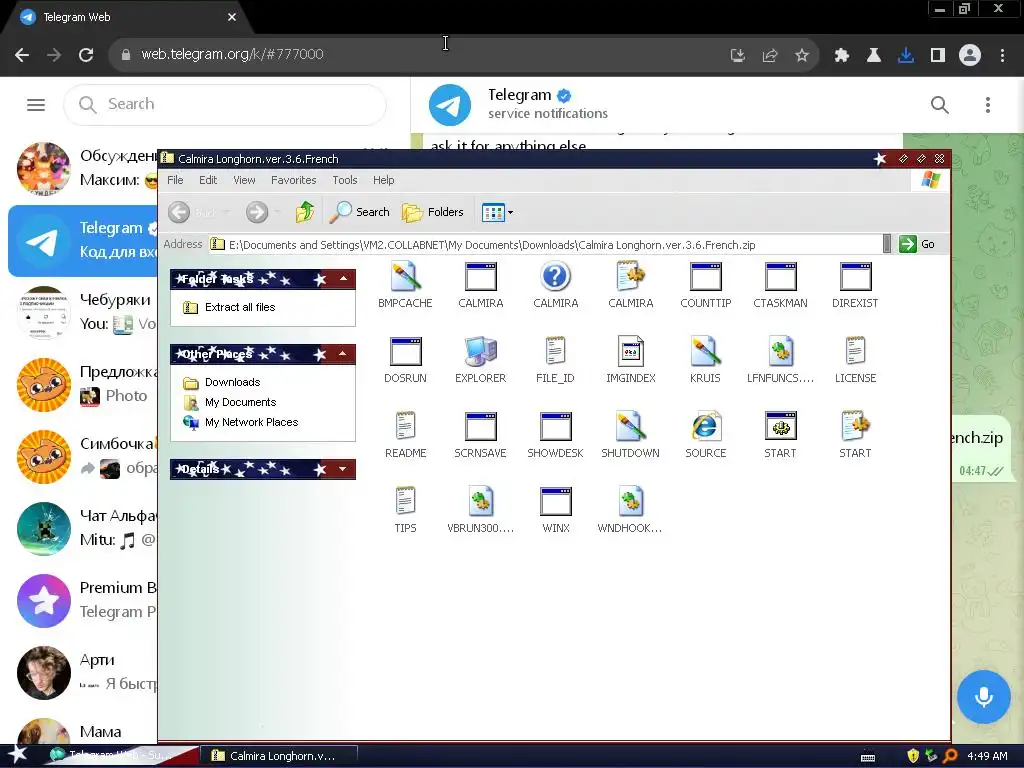The width and height of the screenshot is (1024, 768).
Task: Click the Search toolbar button in Explorer
Action: (x=359, y=212)
